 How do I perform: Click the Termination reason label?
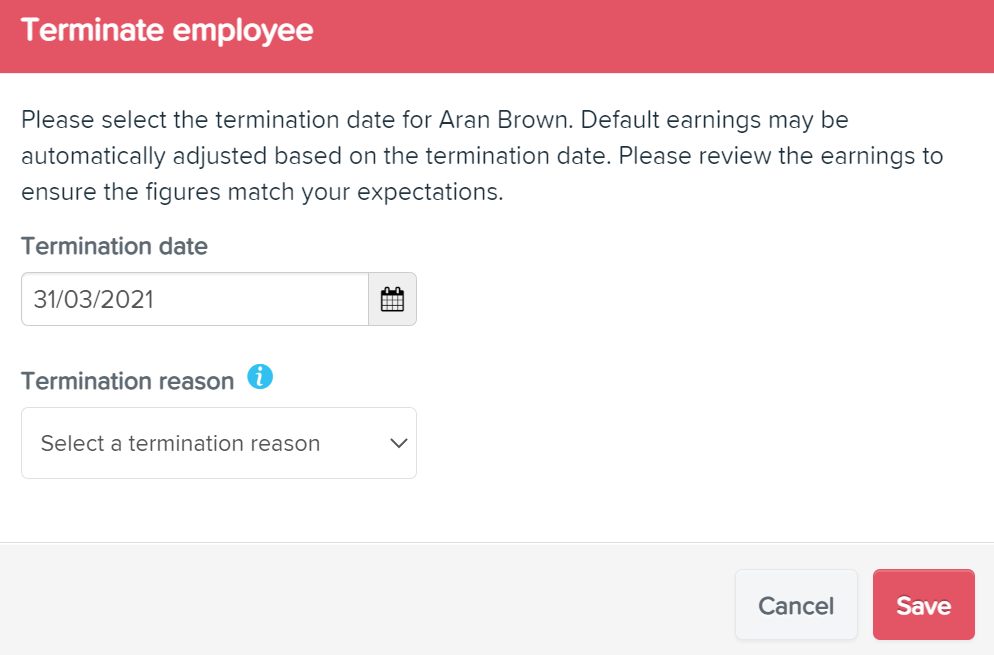click(x=127, y=381)
